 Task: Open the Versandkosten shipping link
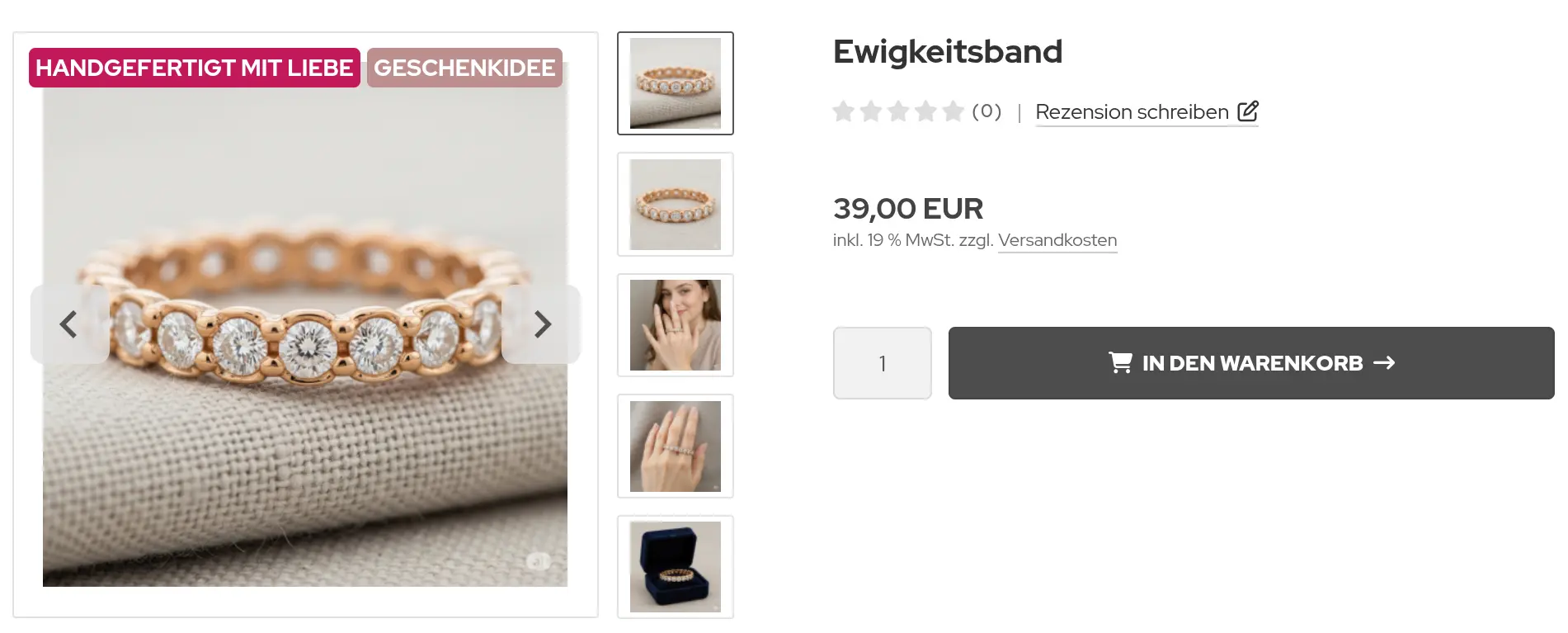click(x=1057, y=240)
